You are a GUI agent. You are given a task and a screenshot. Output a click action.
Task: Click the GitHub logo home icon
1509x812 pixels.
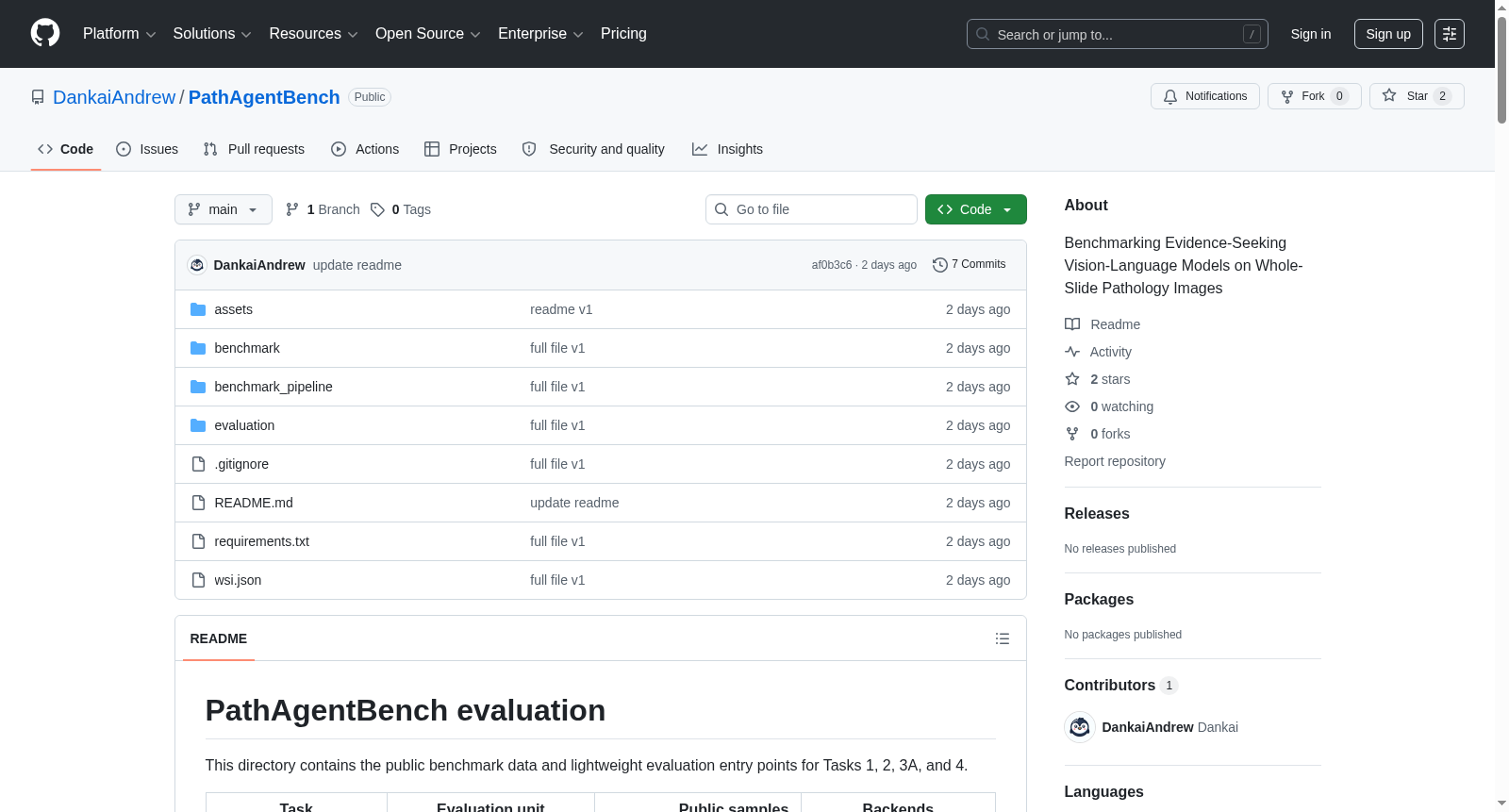point(45,34)
